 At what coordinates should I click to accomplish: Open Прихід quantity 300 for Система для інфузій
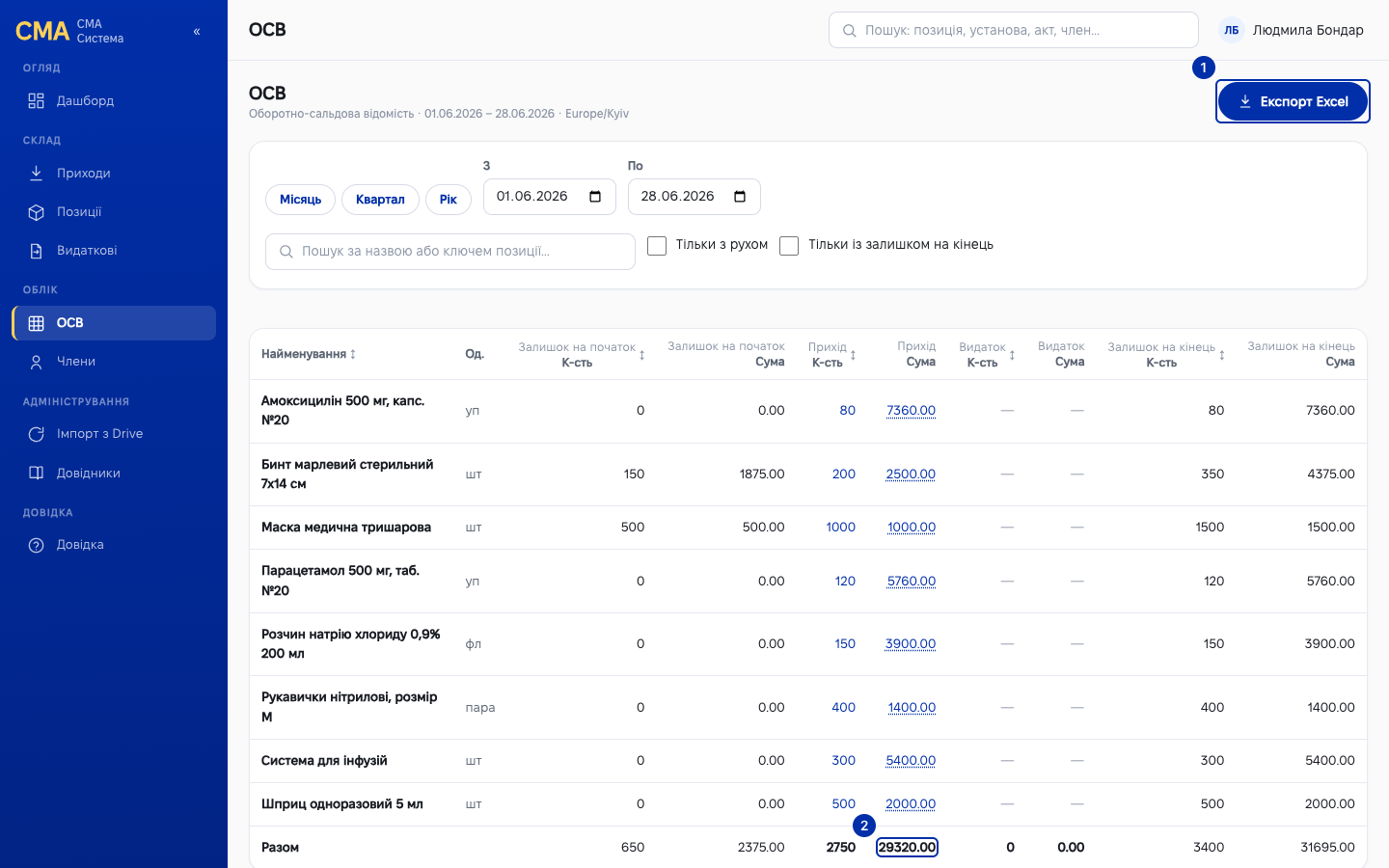[844, 761]
